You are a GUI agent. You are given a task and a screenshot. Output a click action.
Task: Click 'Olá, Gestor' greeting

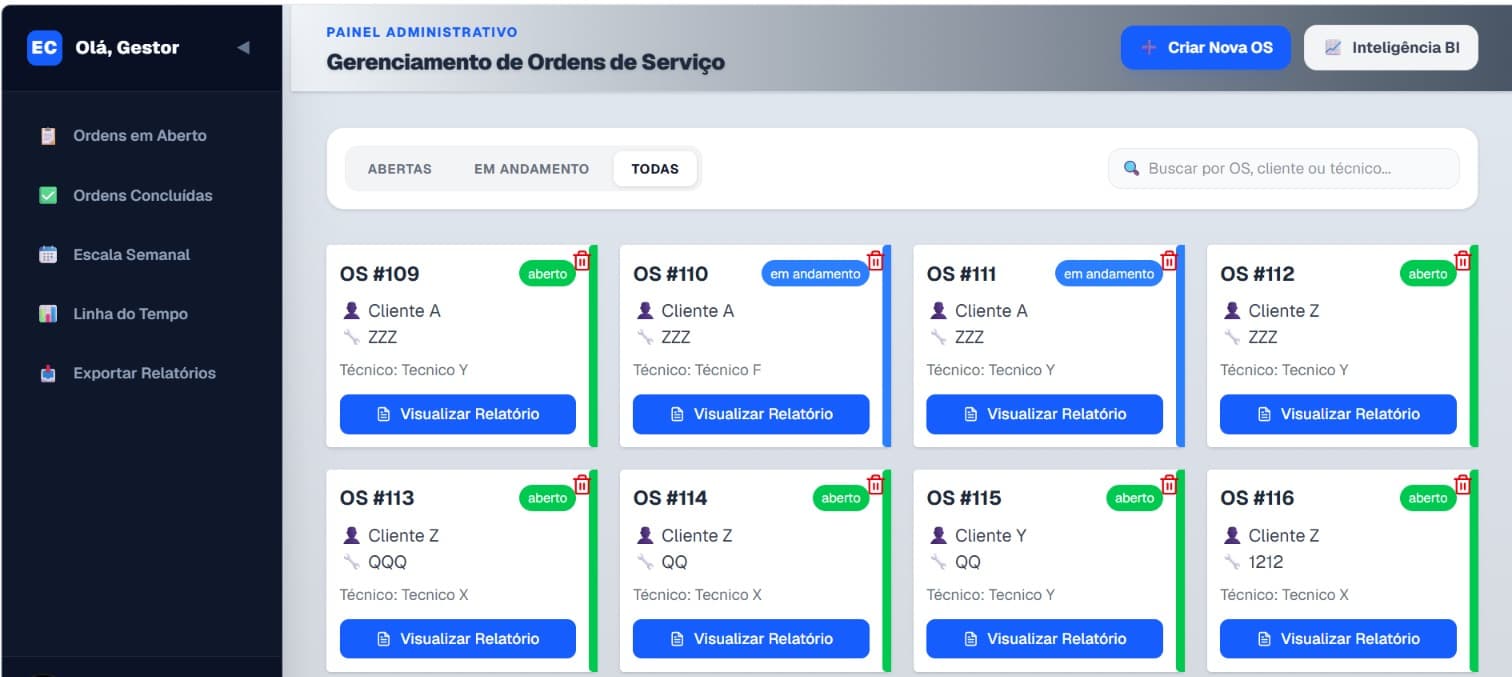click(x=127, y=47)
